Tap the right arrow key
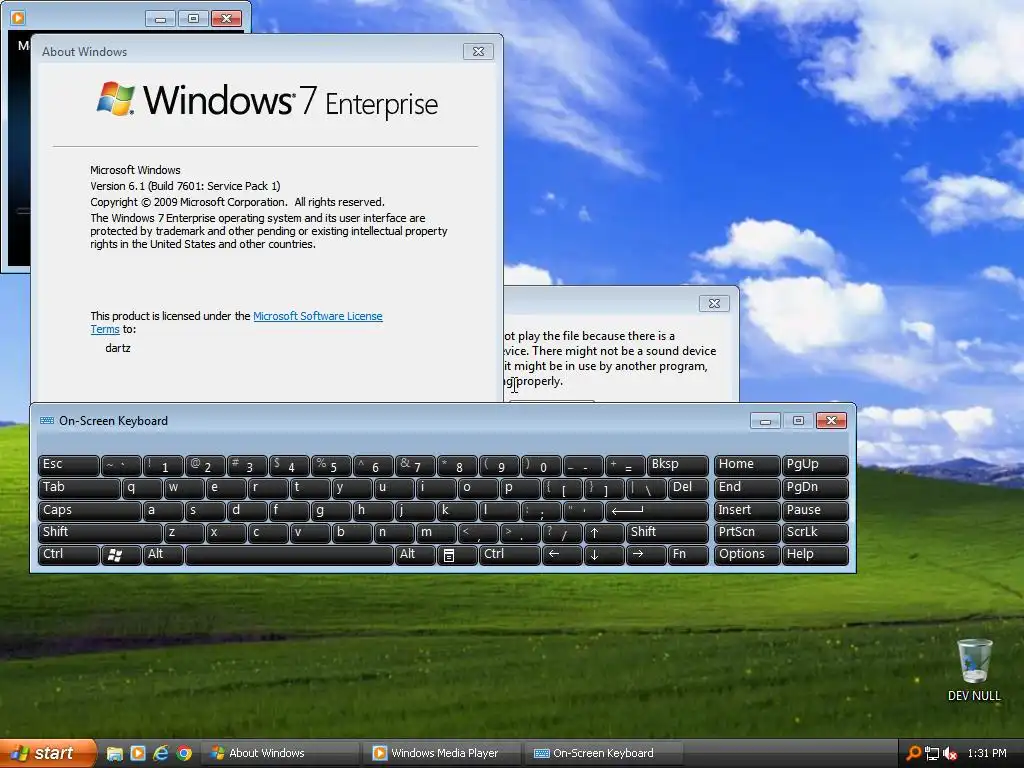The width and height of the screenshot is (1024, 768). [646, 555]
